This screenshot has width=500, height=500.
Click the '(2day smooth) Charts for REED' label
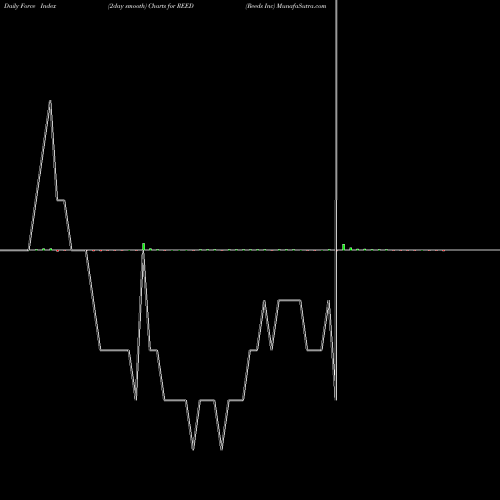pos(151,6)
